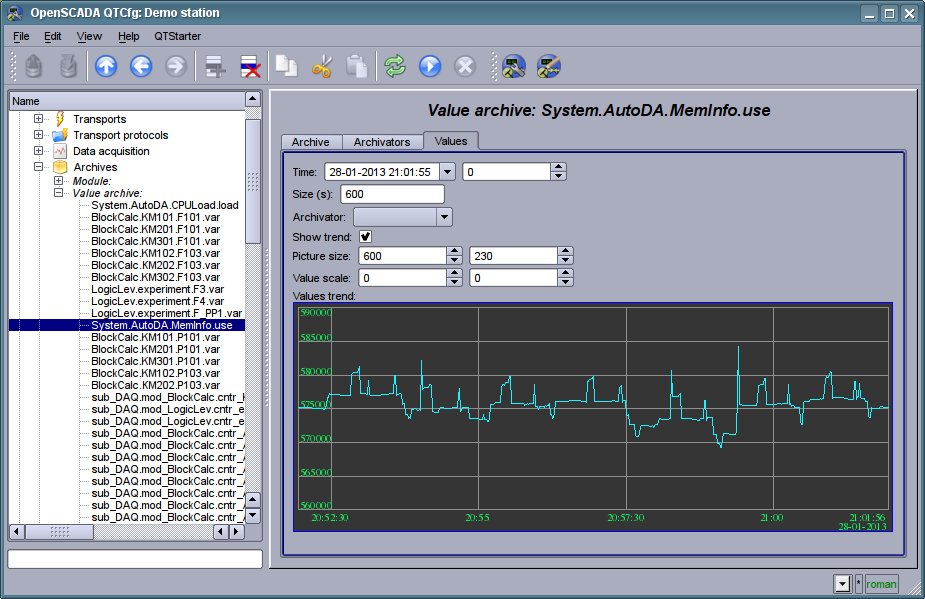Viewport: 925px width, 599px height.
Task: Open the Time date dropdown arrow
Action: [x=447, y=172]
